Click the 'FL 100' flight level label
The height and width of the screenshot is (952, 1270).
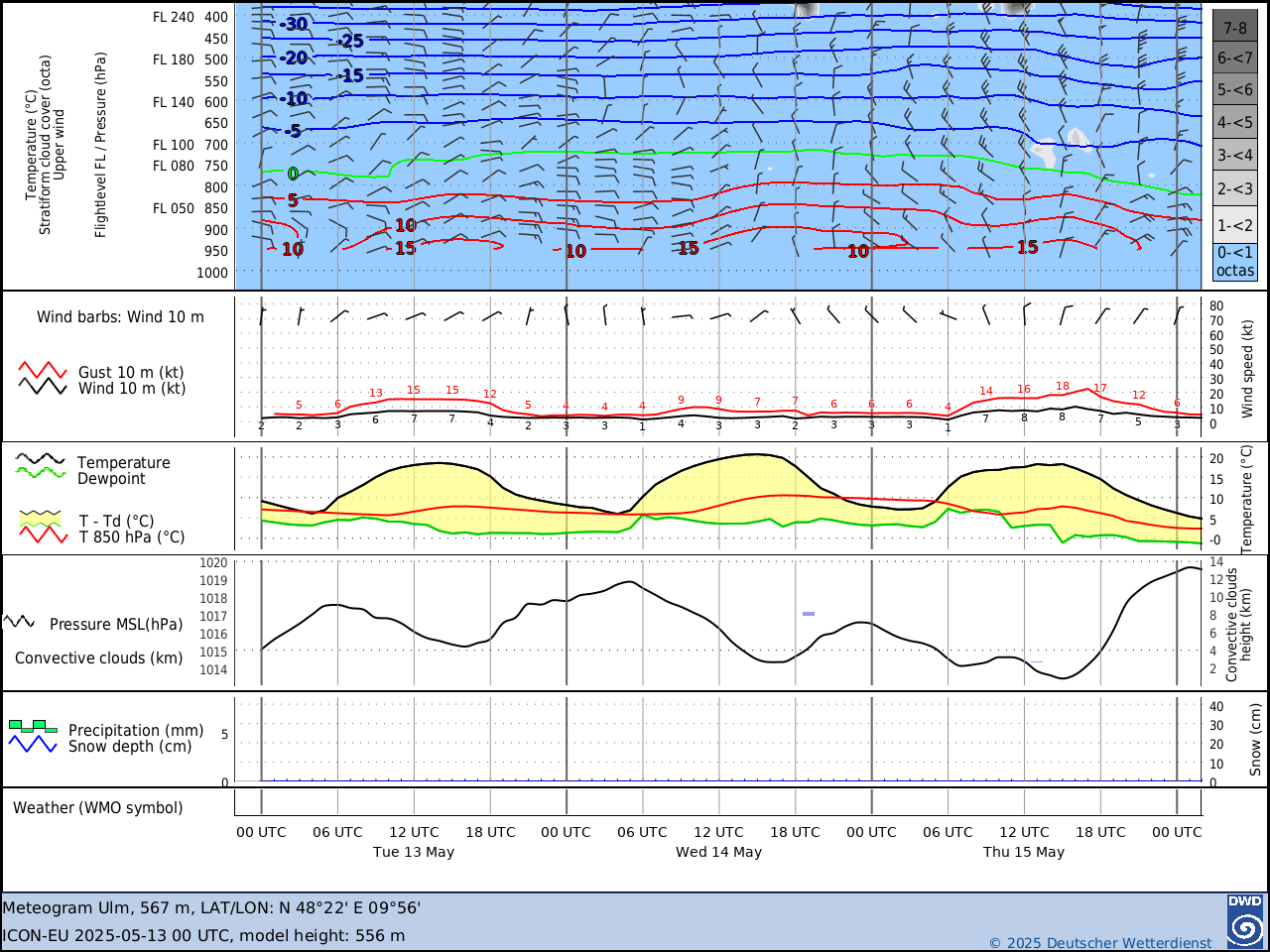coord(174,145)
